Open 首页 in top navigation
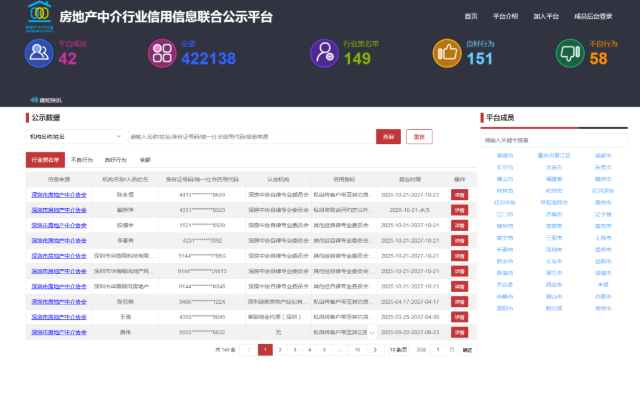This screenshot has height=399, width=641. click(471, 16)
